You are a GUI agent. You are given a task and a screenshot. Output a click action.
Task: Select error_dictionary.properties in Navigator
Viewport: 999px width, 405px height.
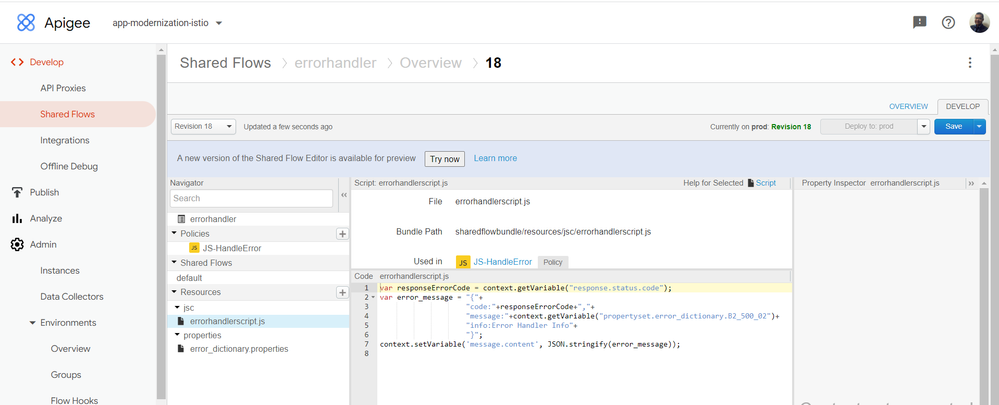pos(239,349)
